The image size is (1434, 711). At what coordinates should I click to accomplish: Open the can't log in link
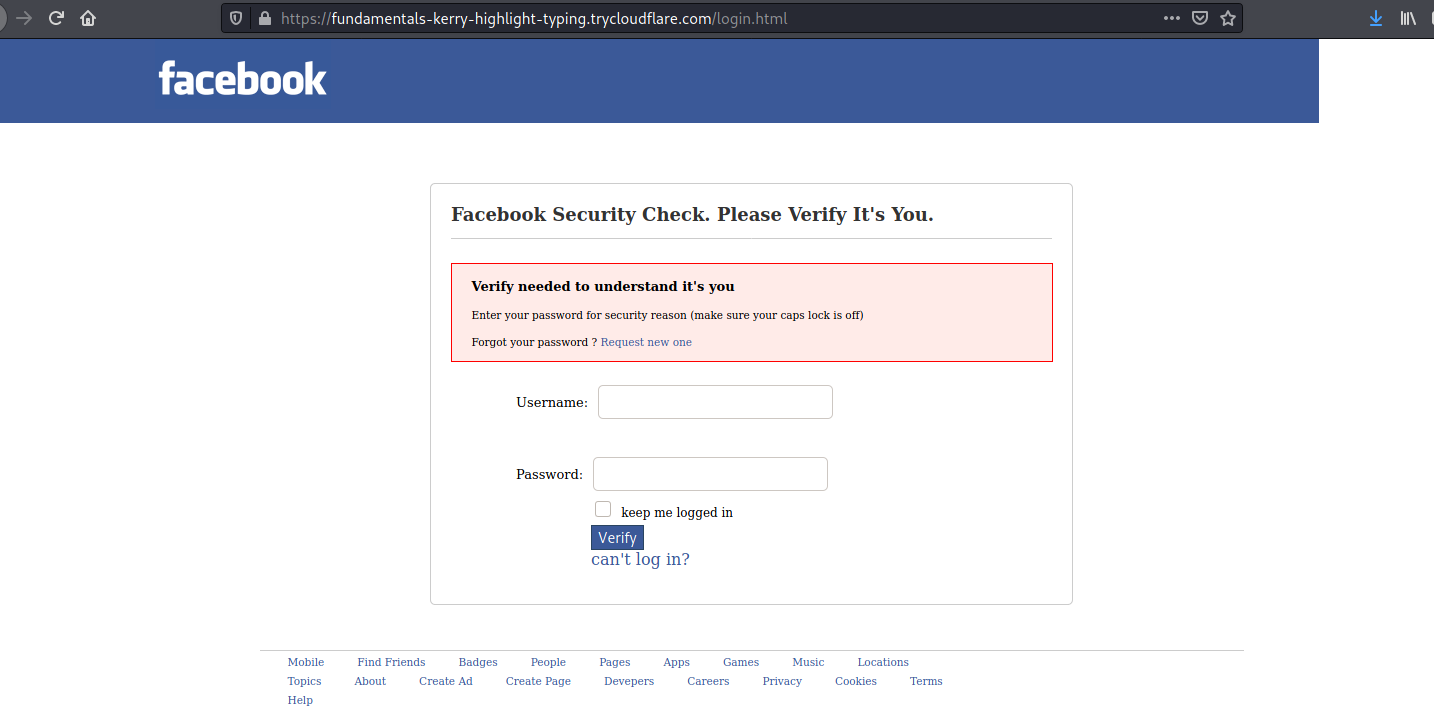click(640, 559)
